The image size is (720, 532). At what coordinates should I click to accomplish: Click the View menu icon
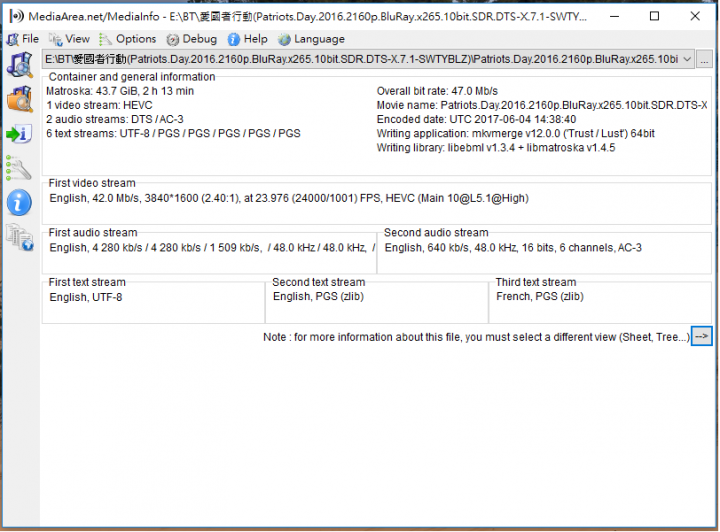coord(56,39)
